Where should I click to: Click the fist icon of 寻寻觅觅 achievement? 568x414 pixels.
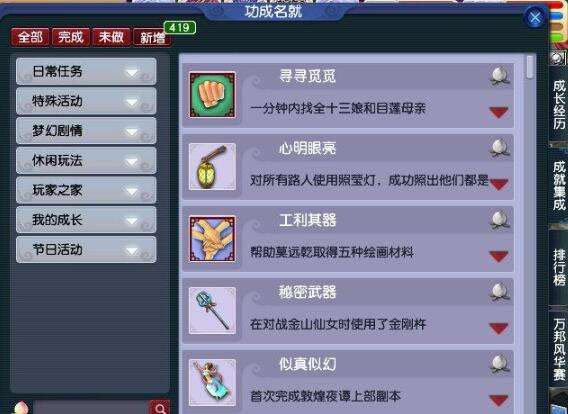coord(212,95)
